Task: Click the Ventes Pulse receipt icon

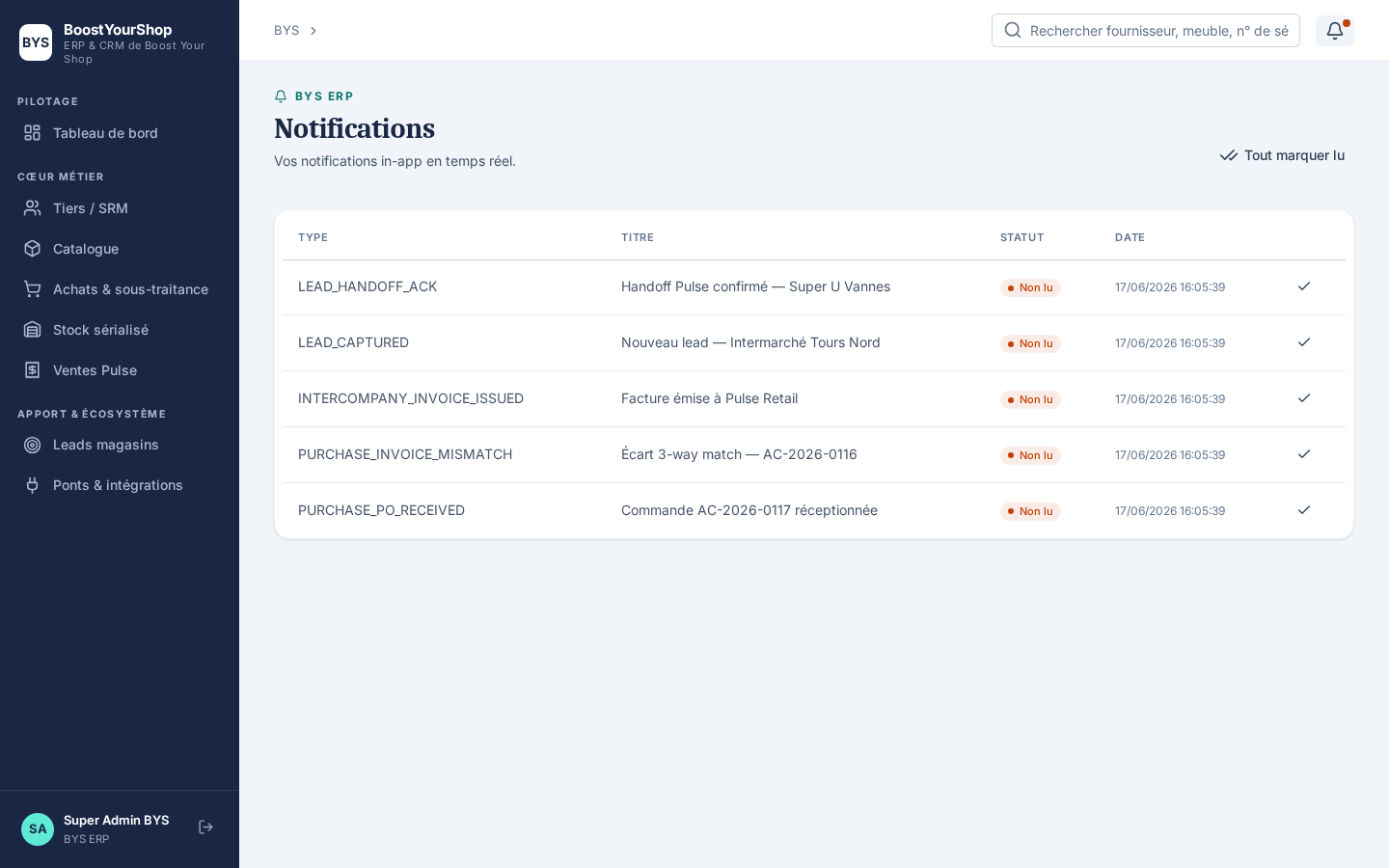Action: pos(32,370)
